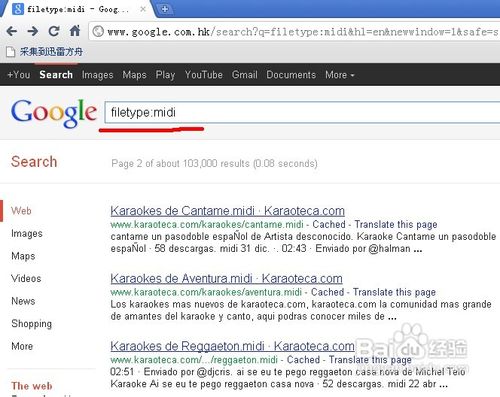
Task: Select Images in the left sidebar
Action: coord(27,233)
